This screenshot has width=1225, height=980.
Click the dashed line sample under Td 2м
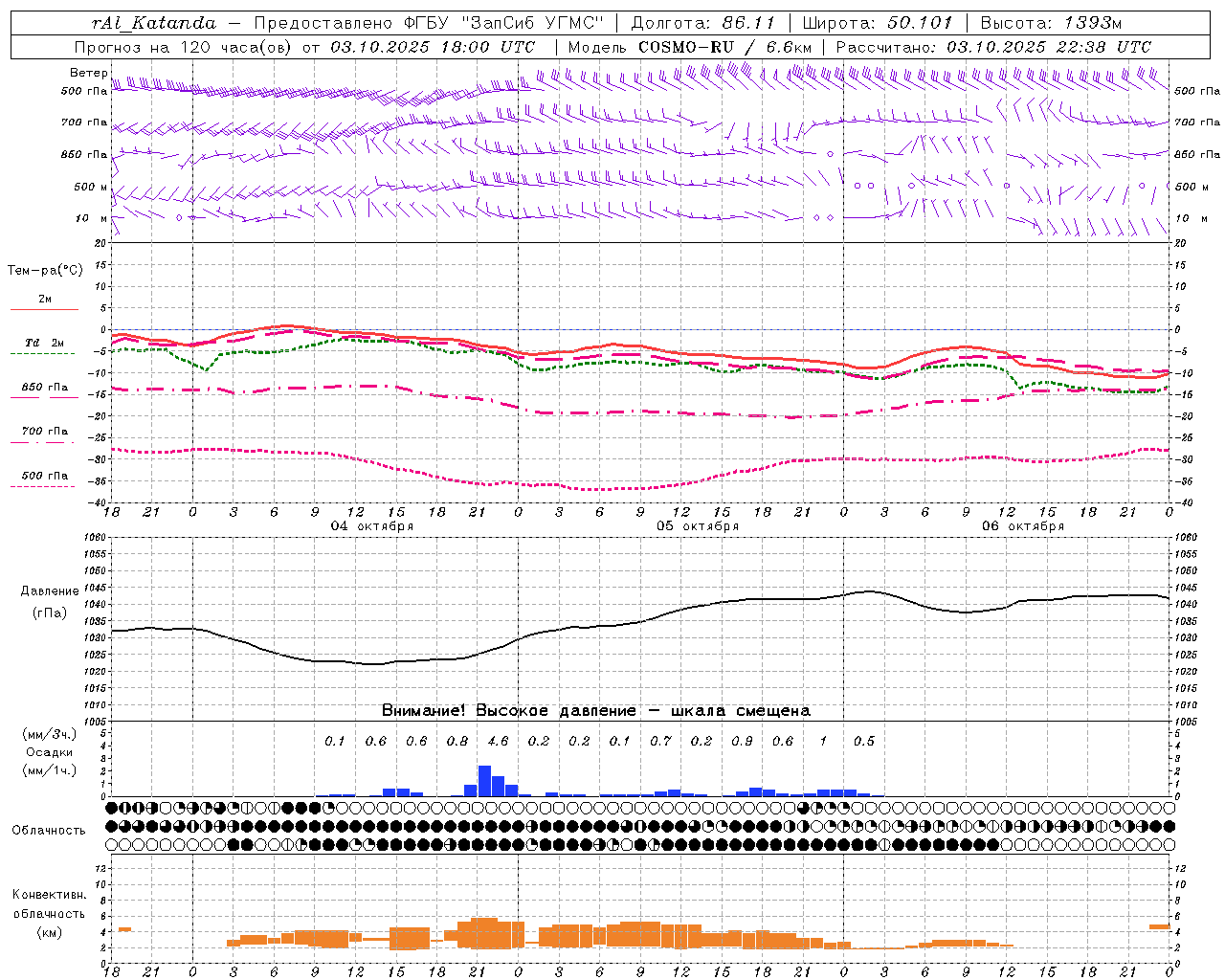(43, 354)
